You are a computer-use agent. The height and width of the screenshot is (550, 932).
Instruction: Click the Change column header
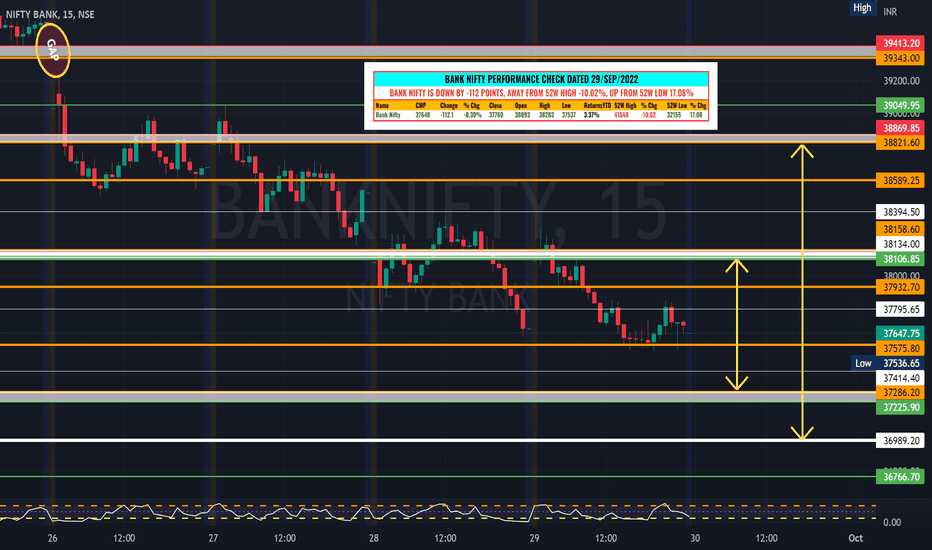pyautogui.click(x=449, y=105)
